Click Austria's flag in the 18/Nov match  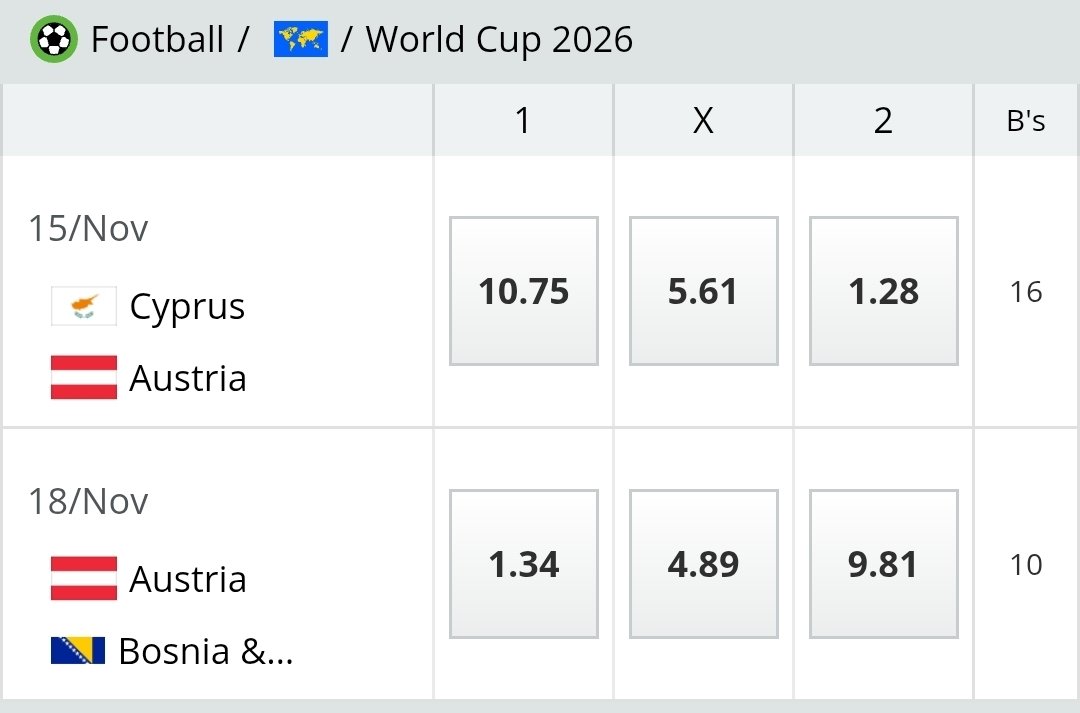coord(84,579)
